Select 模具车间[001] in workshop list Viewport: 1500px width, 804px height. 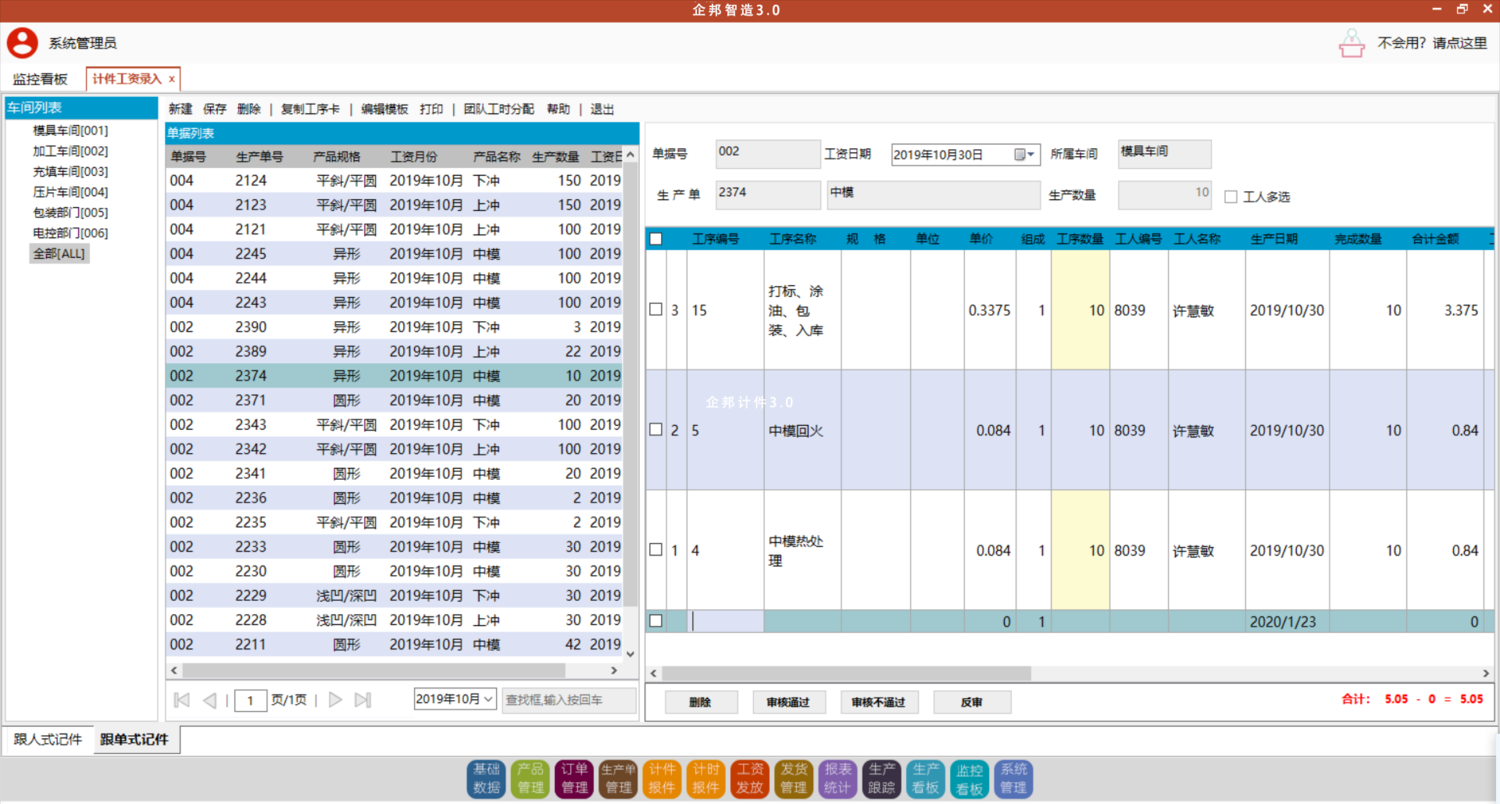[x=70, y=130]
